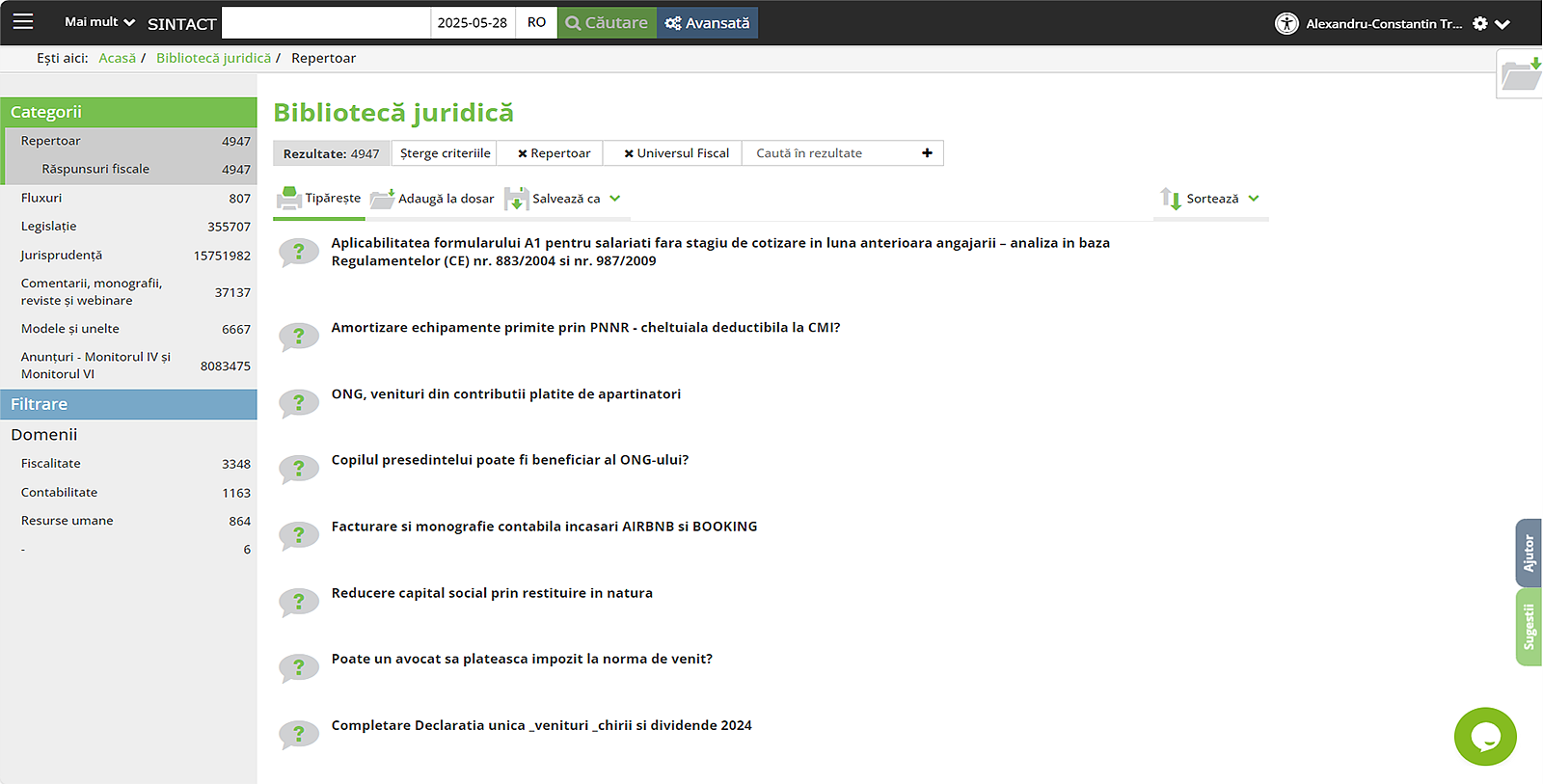Click Șterge criteriile button
The width and height of the screenshot is (1543, 784).
(x=446, y=153)
